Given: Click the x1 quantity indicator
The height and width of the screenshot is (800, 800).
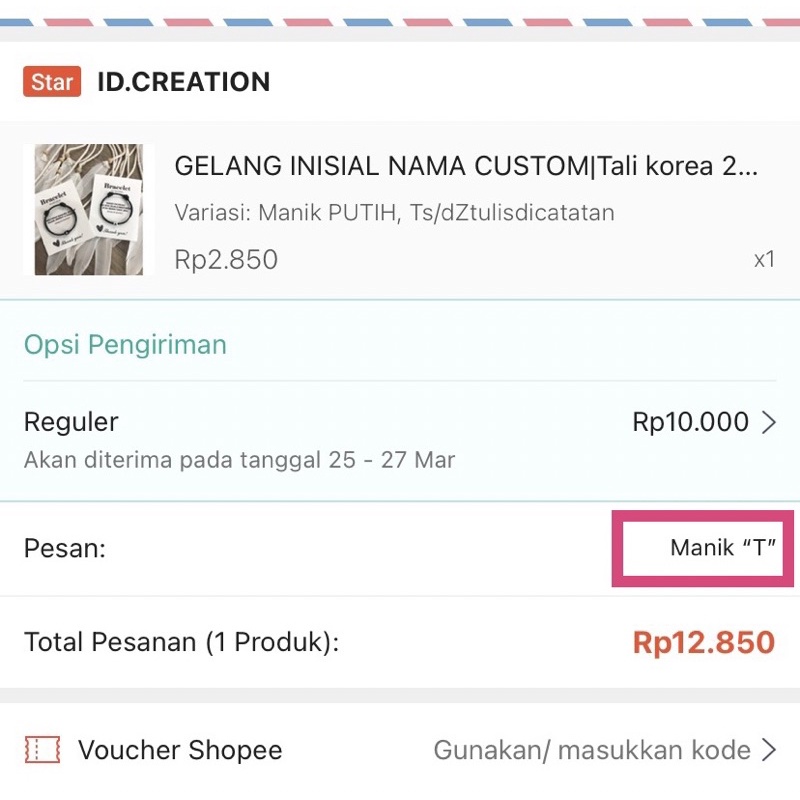Looking at the screenshot, I should (764, 260).
